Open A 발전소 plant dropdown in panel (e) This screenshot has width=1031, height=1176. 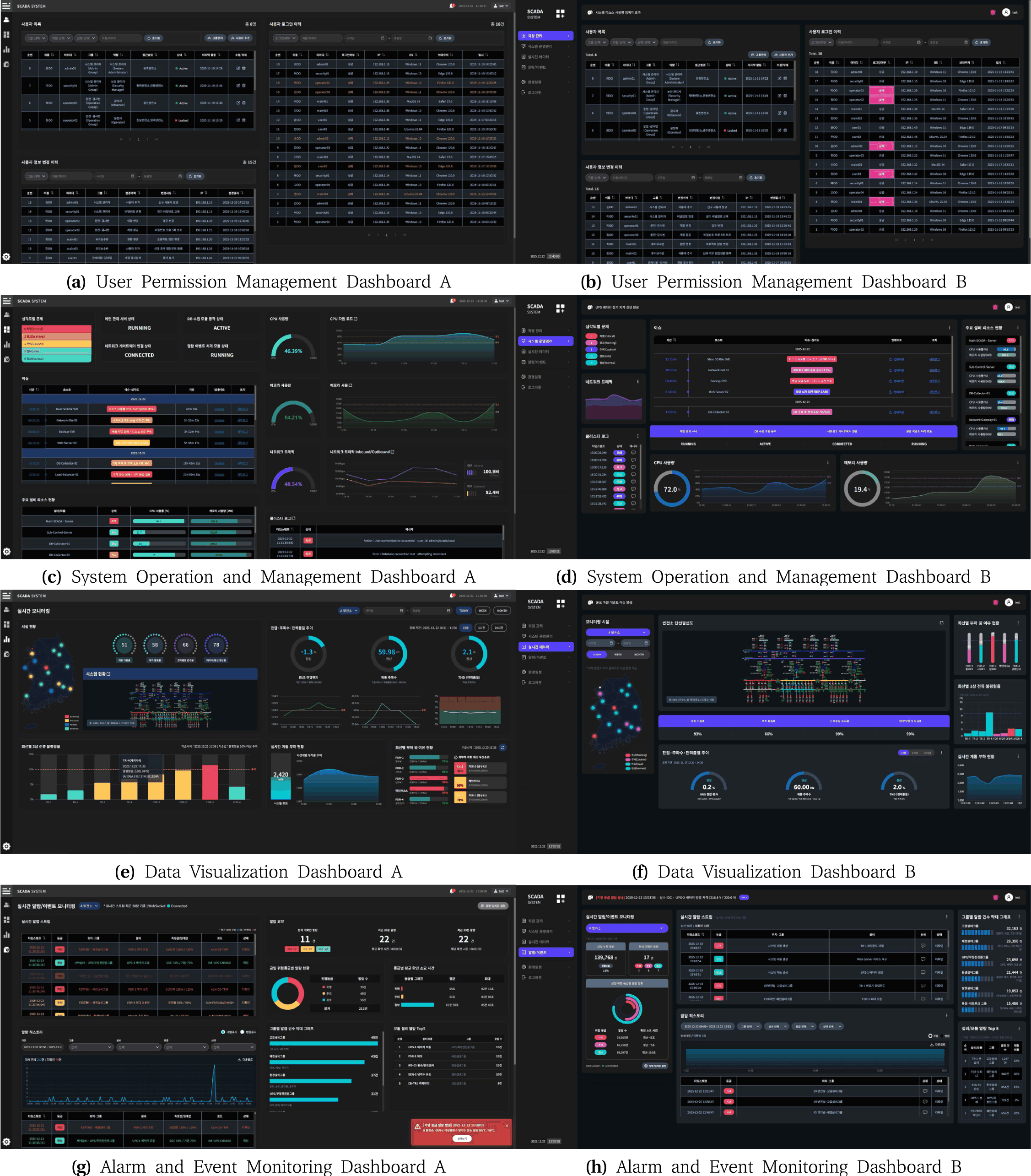click(x=348, y=611)
